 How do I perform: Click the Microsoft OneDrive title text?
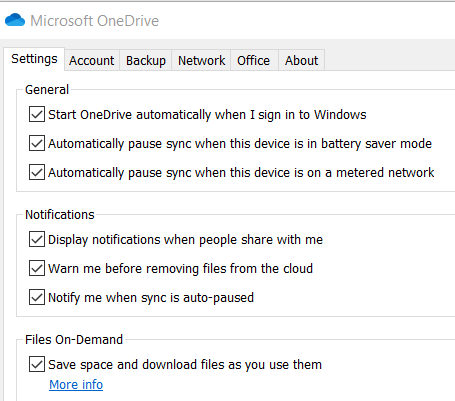pyautogui.click(x=94, y=21)
